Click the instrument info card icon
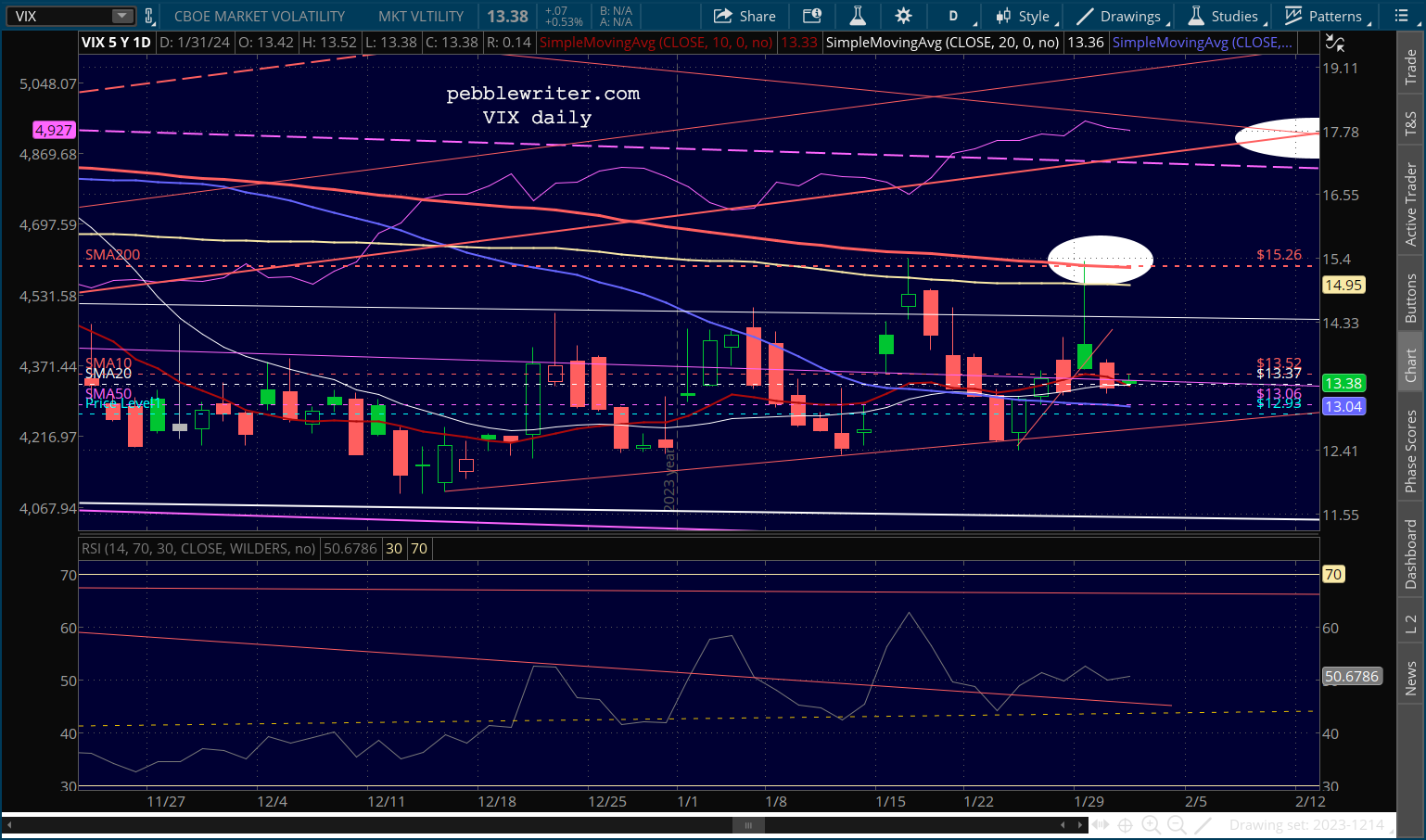 coord(812,16)
